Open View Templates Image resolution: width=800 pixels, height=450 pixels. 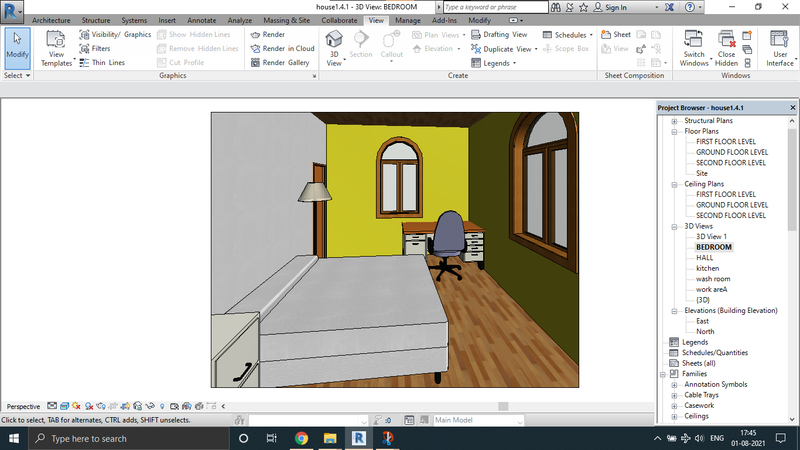[x=56, y=48]
